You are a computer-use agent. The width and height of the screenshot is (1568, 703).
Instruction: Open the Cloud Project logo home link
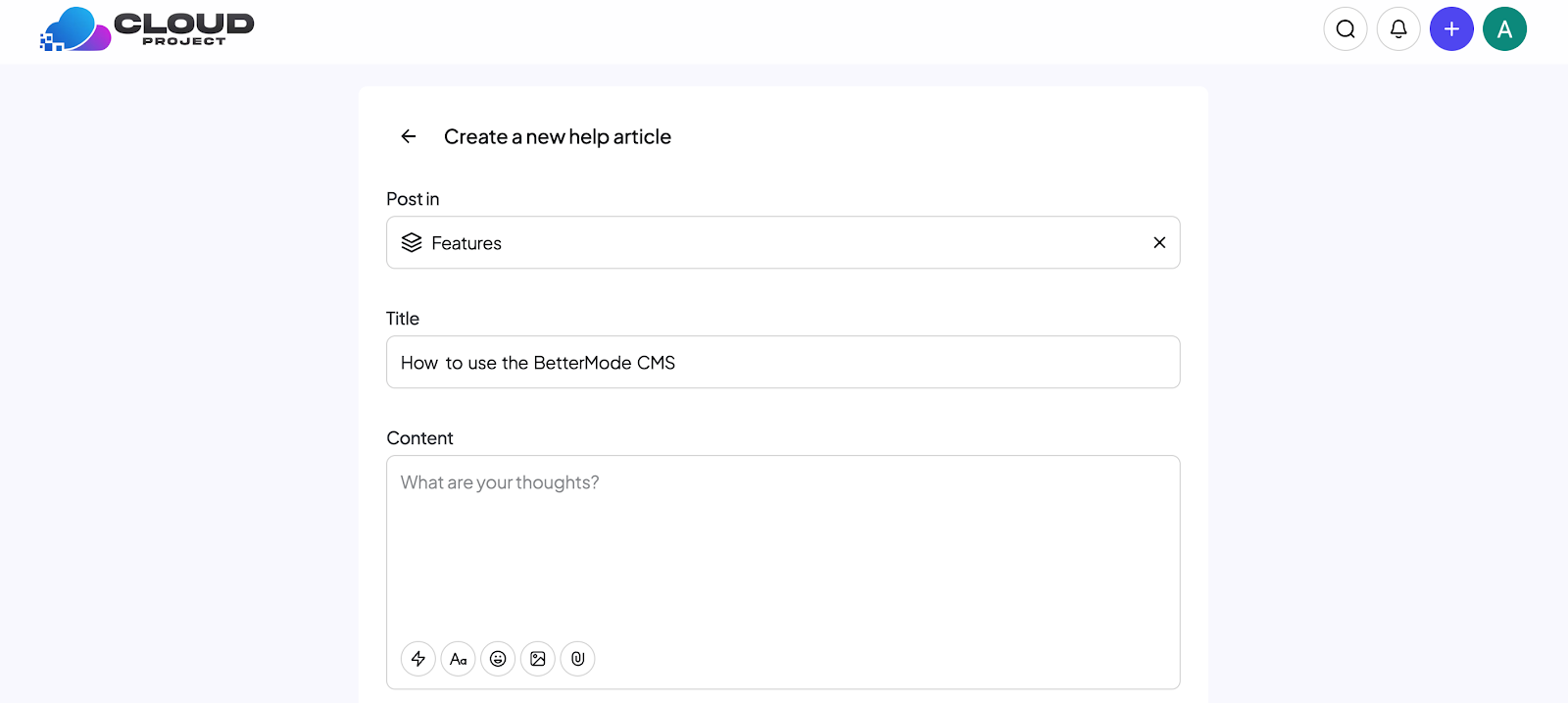click(147, 29)
